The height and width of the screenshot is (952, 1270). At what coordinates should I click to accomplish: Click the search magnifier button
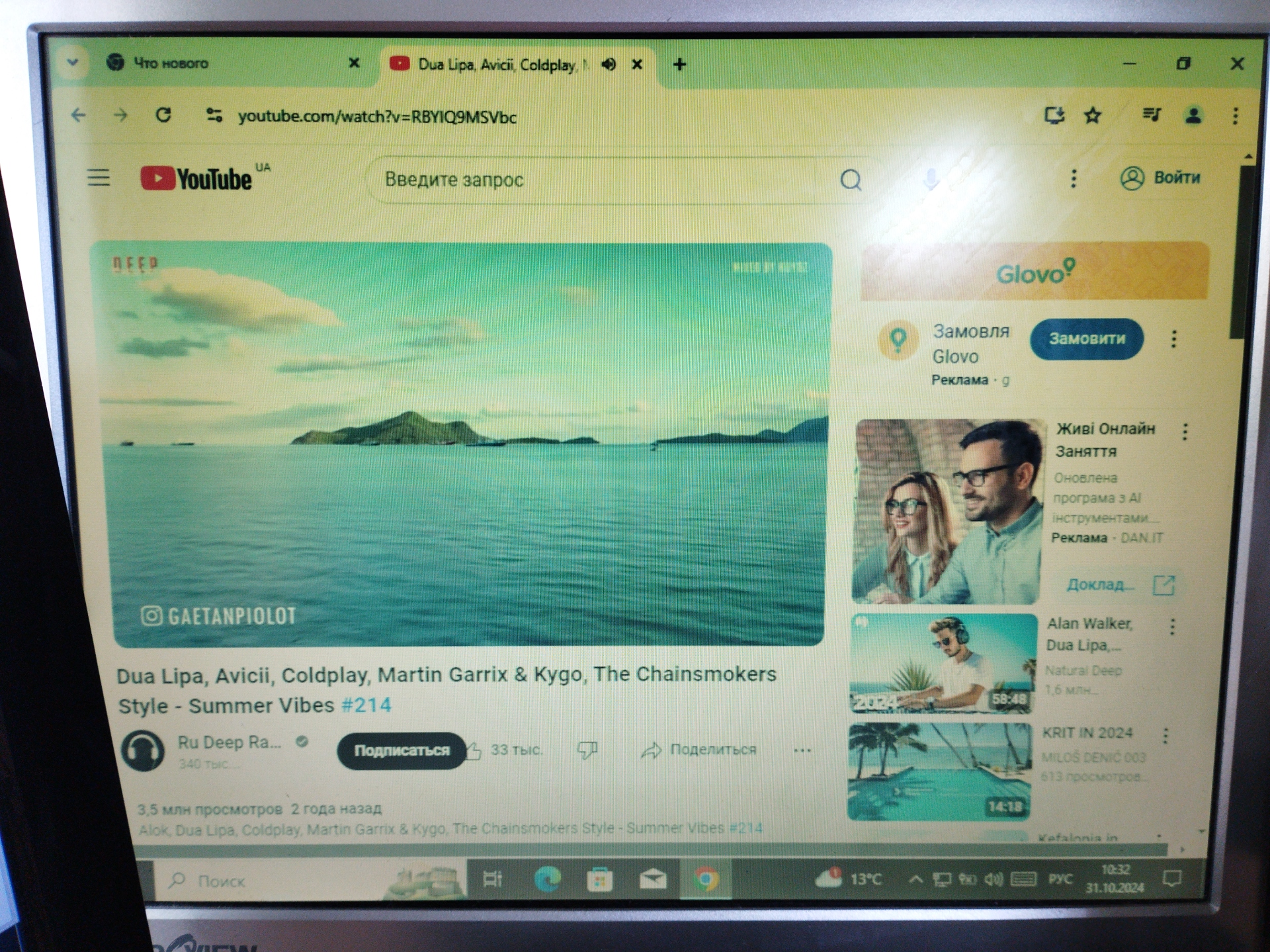[x=851, y=179]
